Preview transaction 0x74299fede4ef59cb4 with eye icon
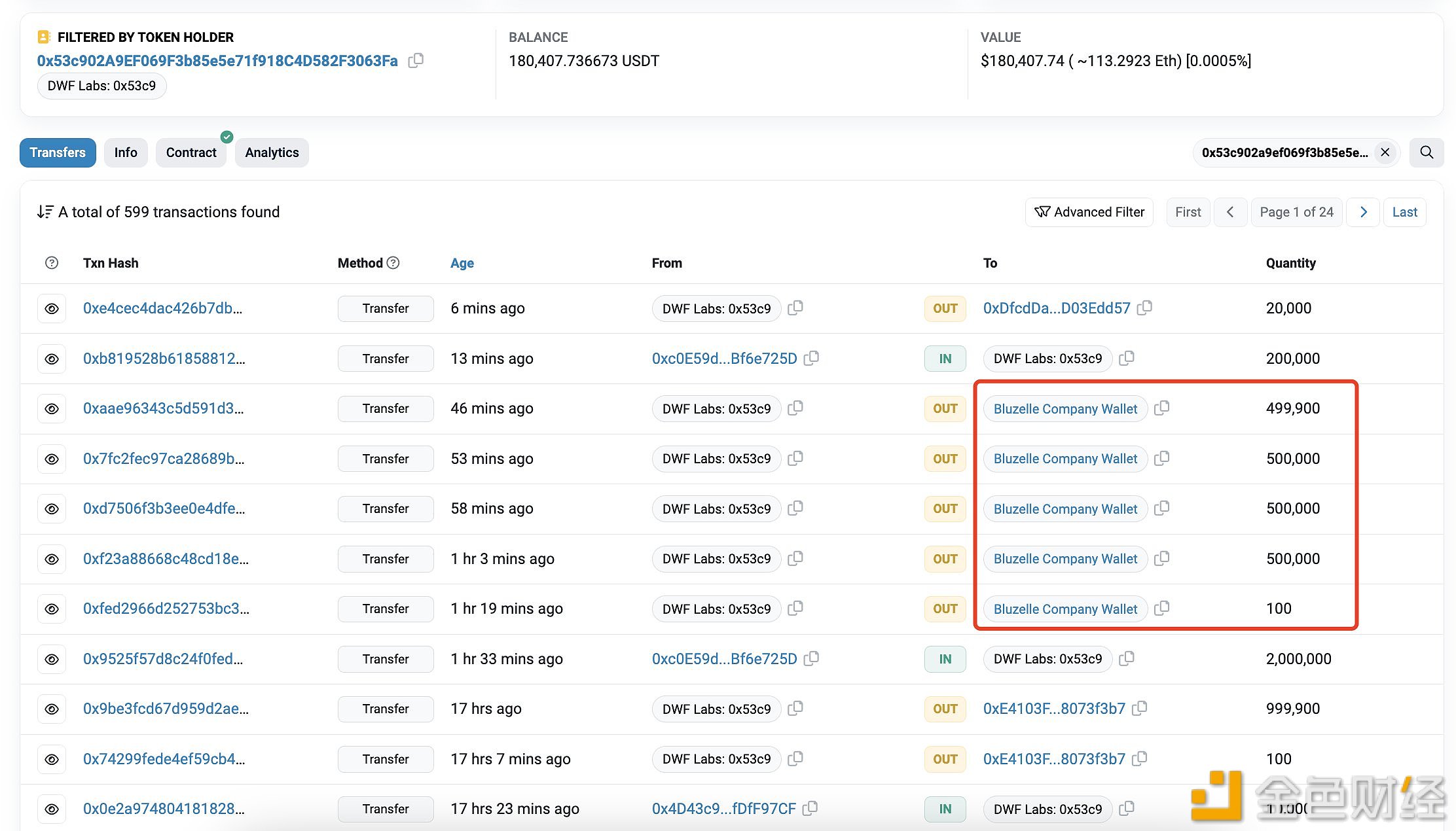The image size is (1456, 831). coord(52,760)
